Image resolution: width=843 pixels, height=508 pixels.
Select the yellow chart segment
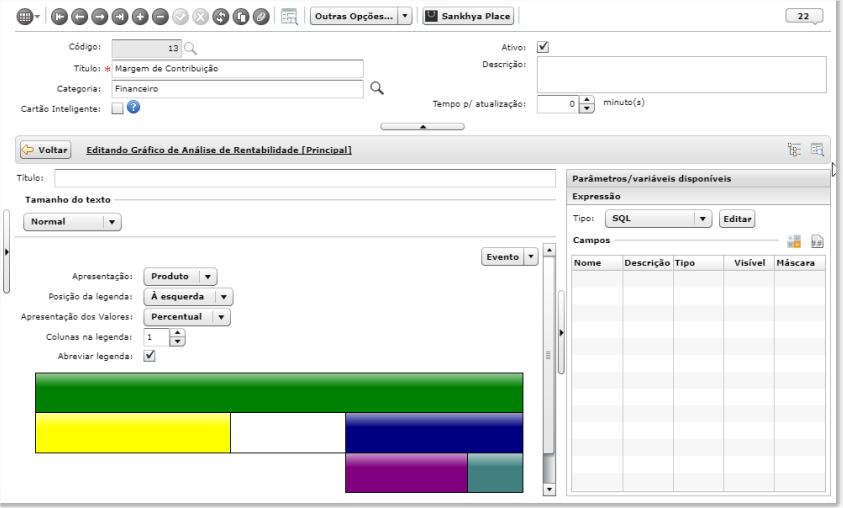click(133, 433)
